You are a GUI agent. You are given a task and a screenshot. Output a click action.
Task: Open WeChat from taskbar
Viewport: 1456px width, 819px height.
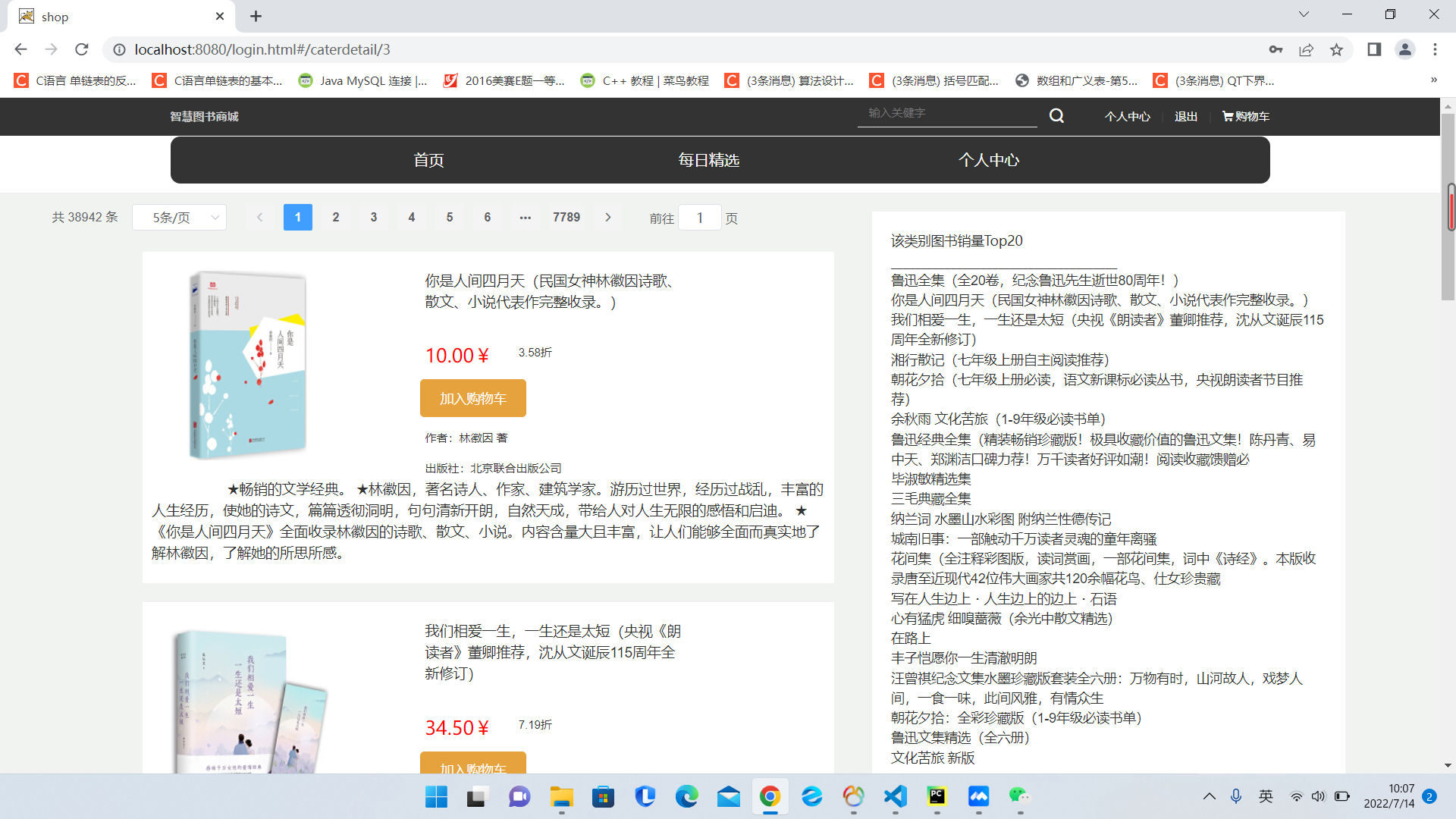1020,796
